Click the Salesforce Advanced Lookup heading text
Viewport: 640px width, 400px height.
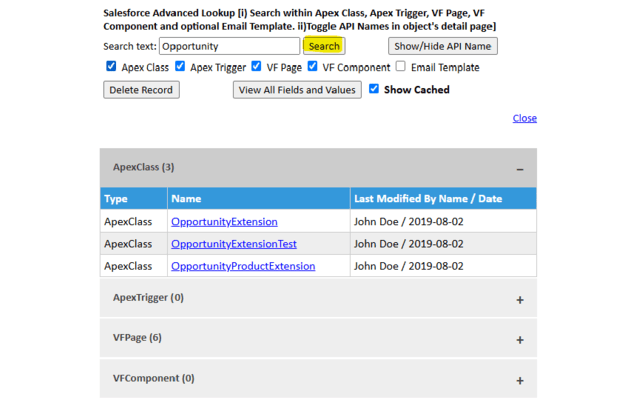[300, 20]
